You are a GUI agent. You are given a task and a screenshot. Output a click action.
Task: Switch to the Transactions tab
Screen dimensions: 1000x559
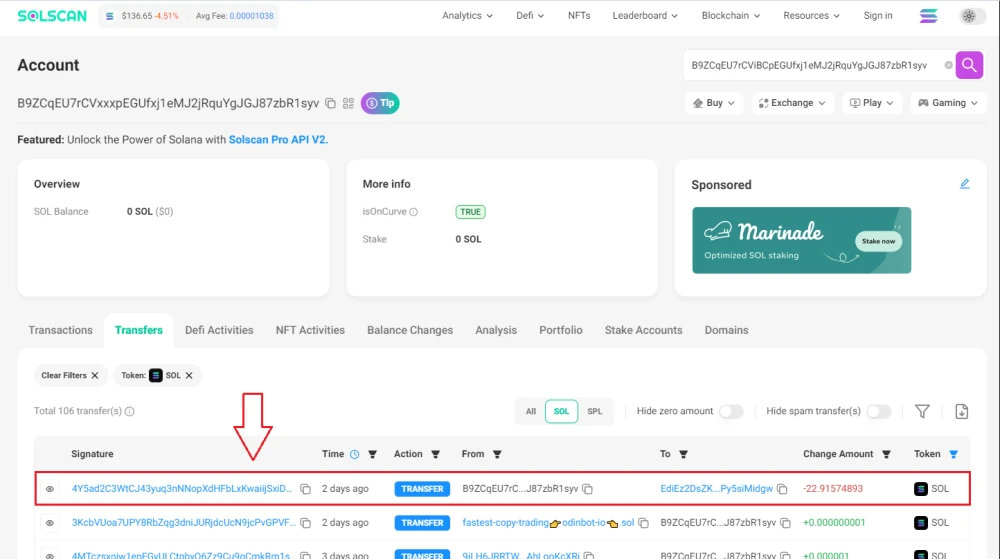point(61,330)
